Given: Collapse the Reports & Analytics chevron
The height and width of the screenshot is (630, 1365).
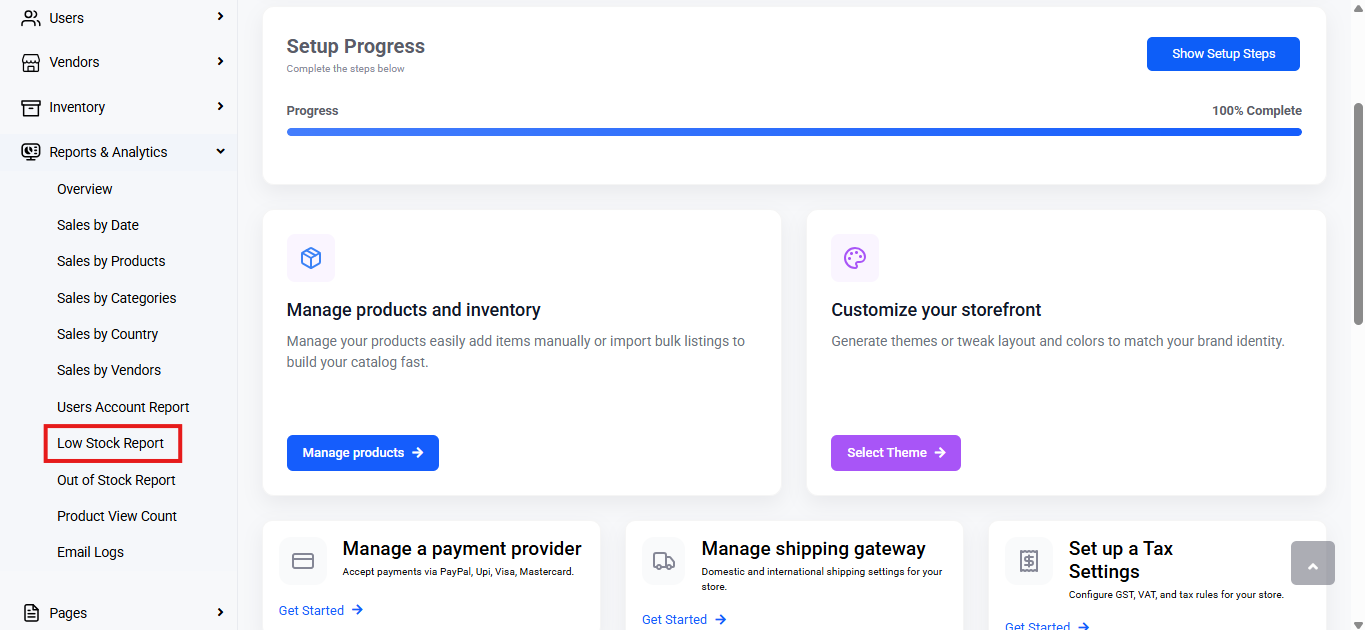Looking at the screenshot, I should coord(220,152).
